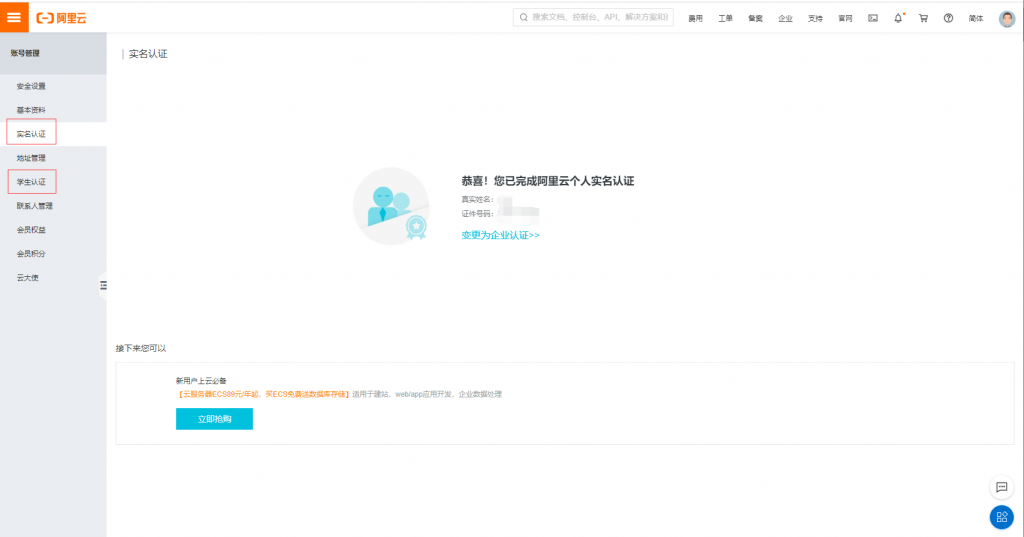Open the 简体 language dropdown

(976, 18)
